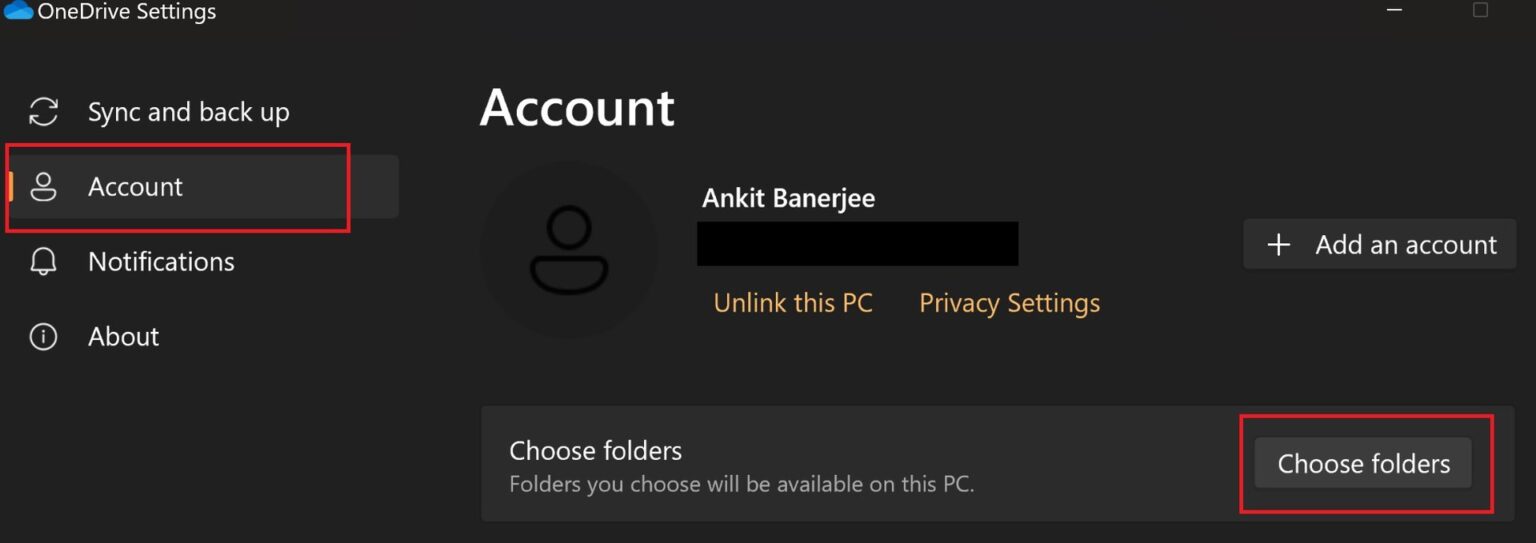The width and height of the screenshot is (1536, 543).
Task: Open the Privacy Settings link
Action: [1009, 303]
